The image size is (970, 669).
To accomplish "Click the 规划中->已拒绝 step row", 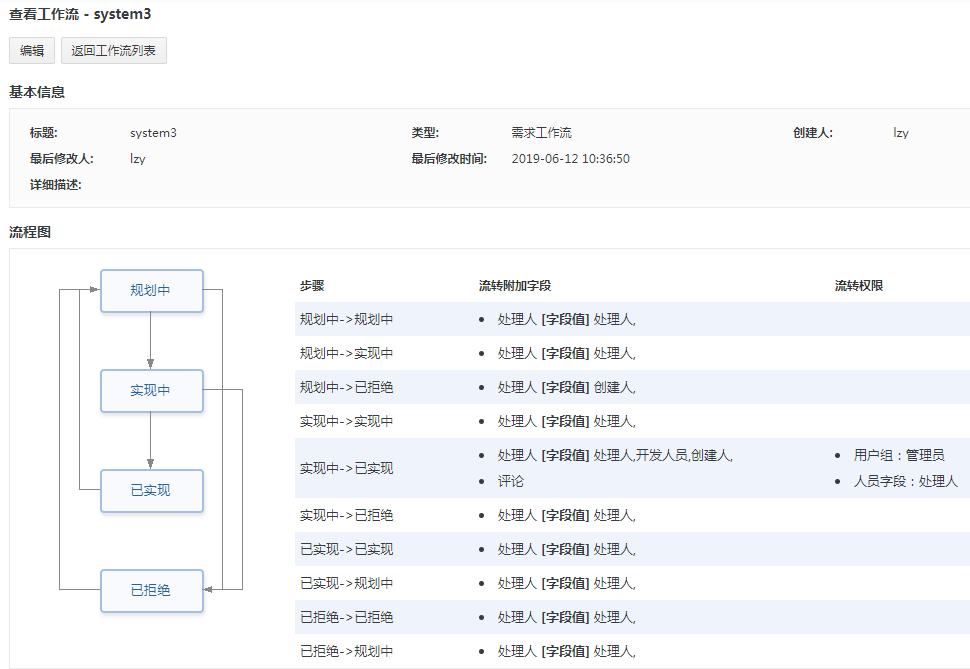I will pos(632,387).
